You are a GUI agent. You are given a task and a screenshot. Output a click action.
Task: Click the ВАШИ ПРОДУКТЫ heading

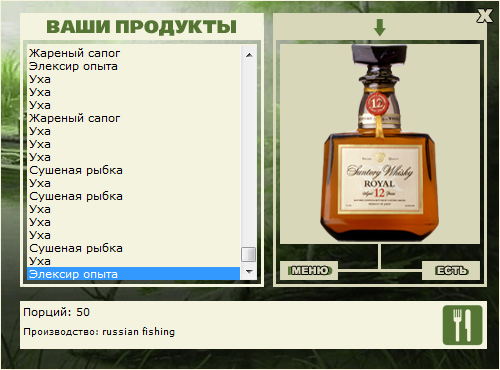142,27
